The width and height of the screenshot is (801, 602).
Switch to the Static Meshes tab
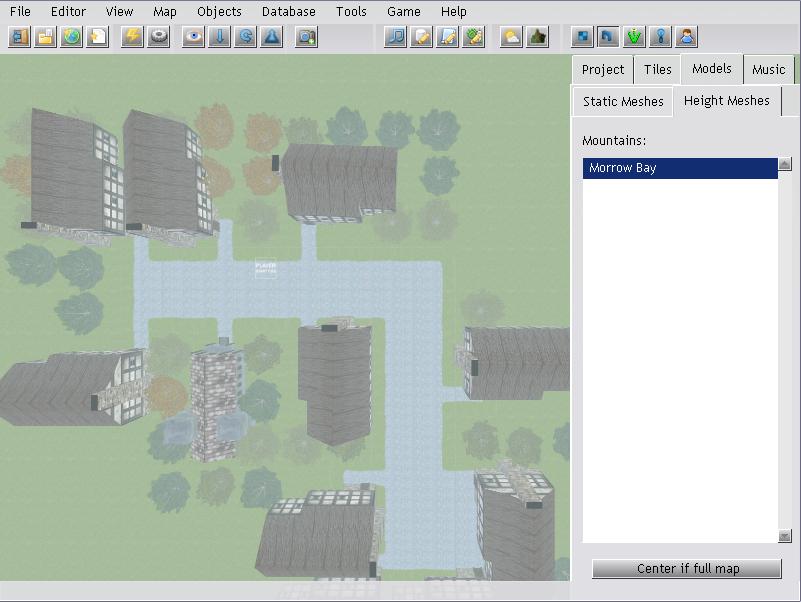623,101
